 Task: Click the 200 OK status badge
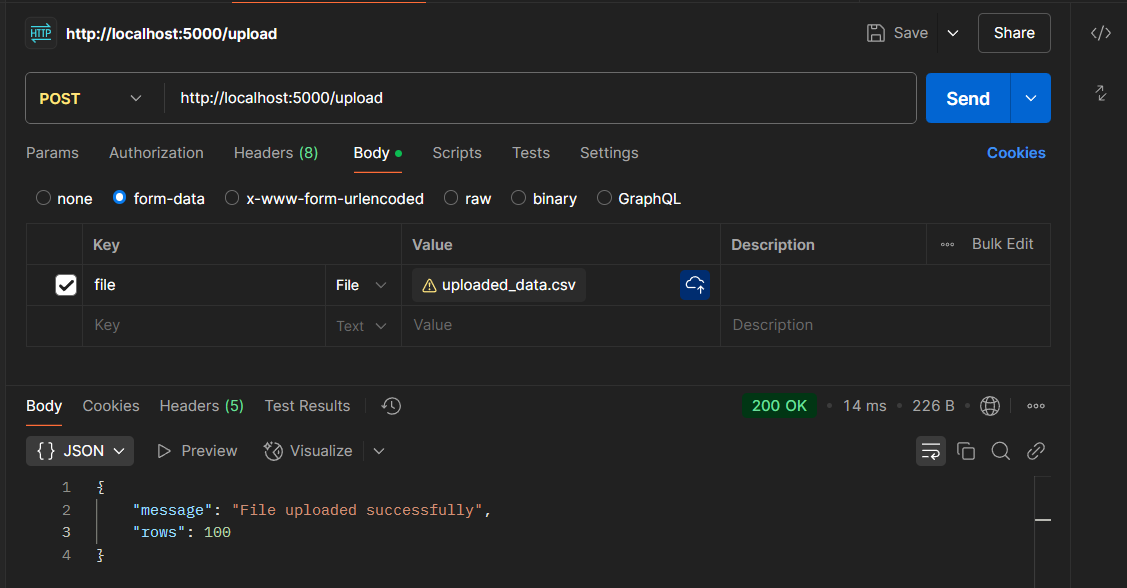coord(779,406)
